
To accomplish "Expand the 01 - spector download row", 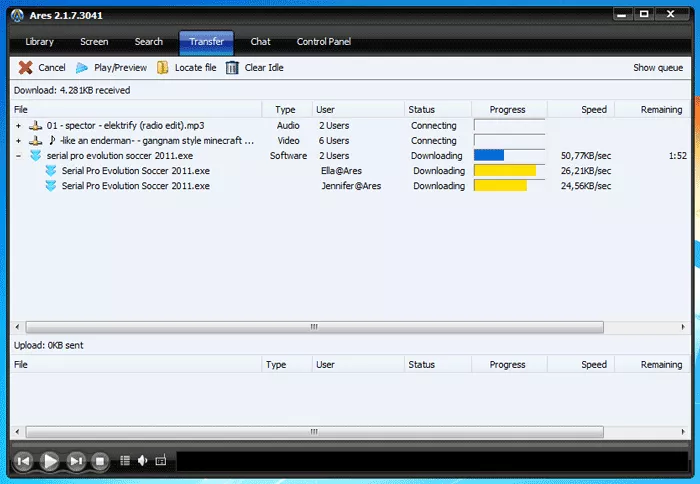I will pyautogui.click(x=18, y=126).
